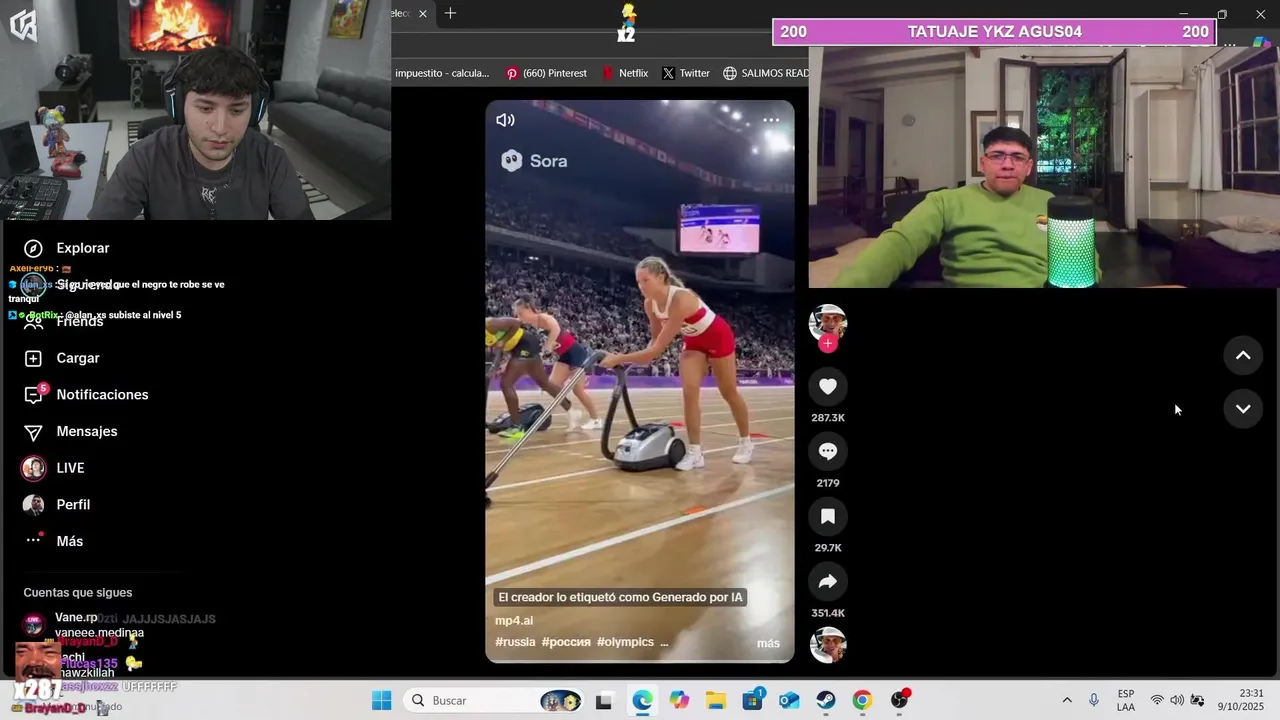Follow creator via red plus badge
Viewport: 1280px width, 720px height.
pos(828,343)
